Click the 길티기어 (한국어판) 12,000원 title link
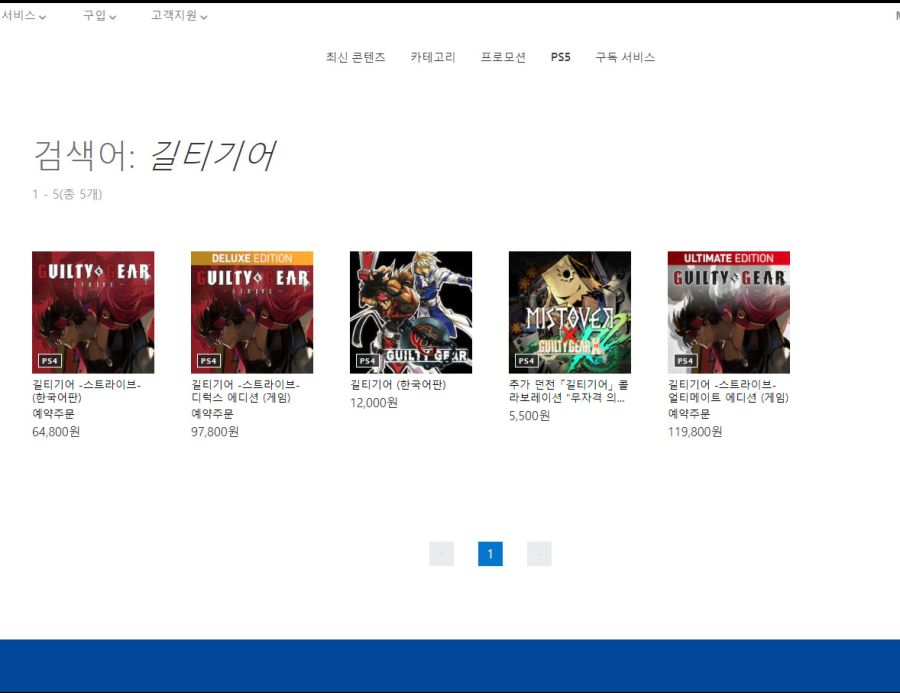Screen dimensions: 900x693 (x=398, y=385)
